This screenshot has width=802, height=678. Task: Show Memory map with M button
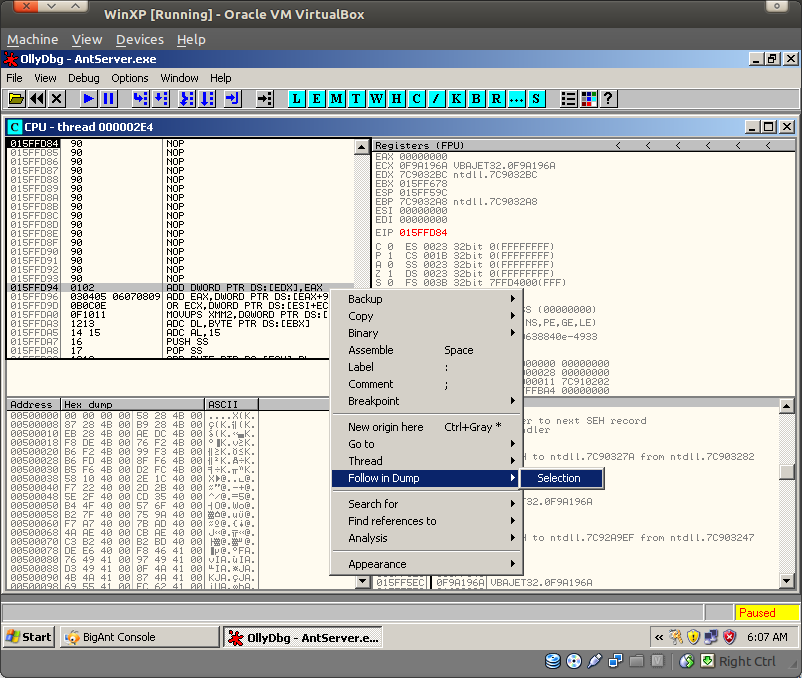pyautogui.click(x=337, y=98)
